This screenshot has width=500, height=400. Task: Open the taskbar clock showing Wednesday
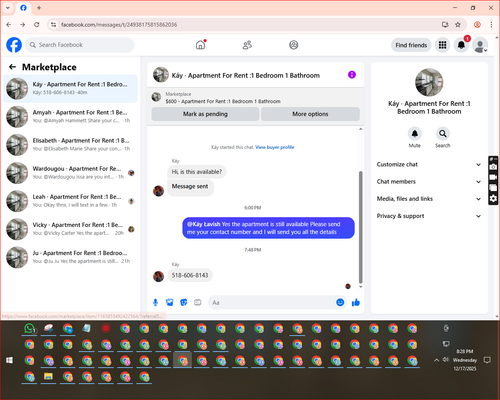465,360
